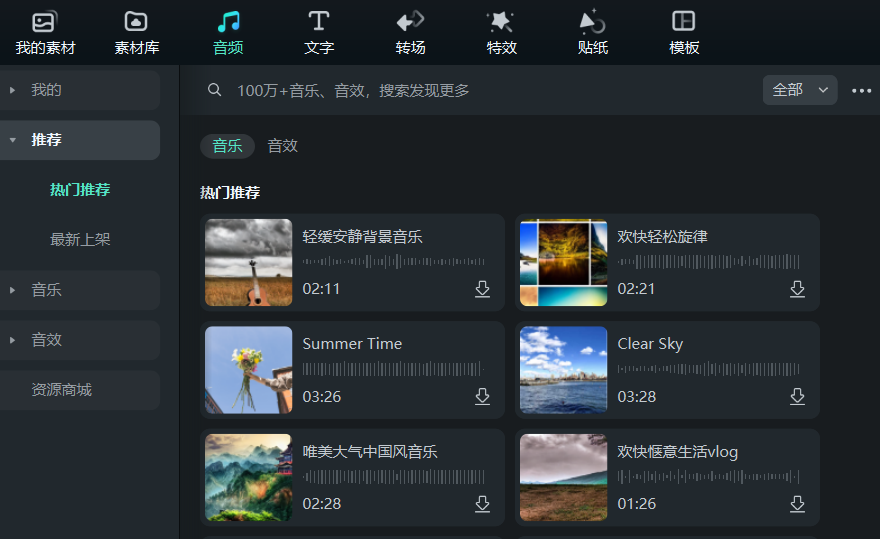Click the waveform of Summer Time

(x=394, y=369)
